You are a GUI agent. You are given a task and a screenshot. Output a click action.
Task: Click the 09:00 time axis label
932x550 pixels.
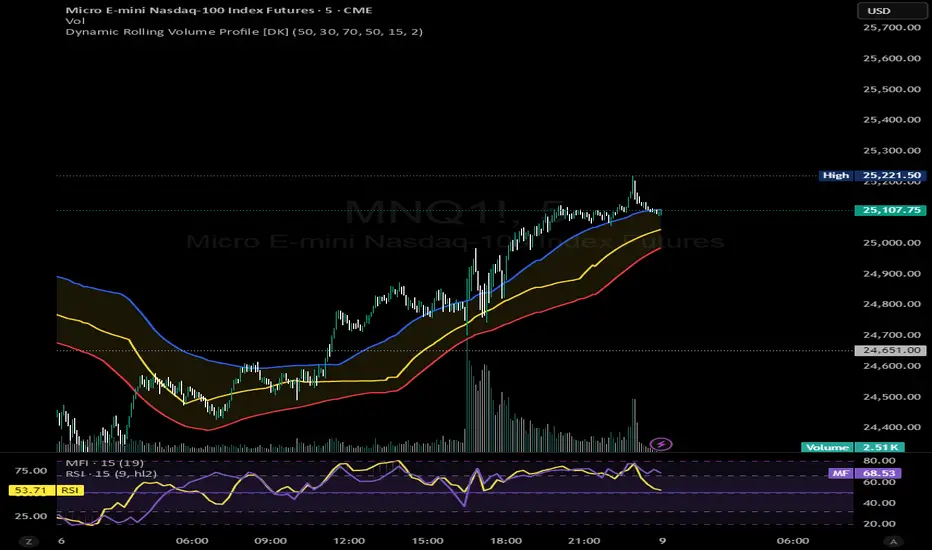(270, 541)
